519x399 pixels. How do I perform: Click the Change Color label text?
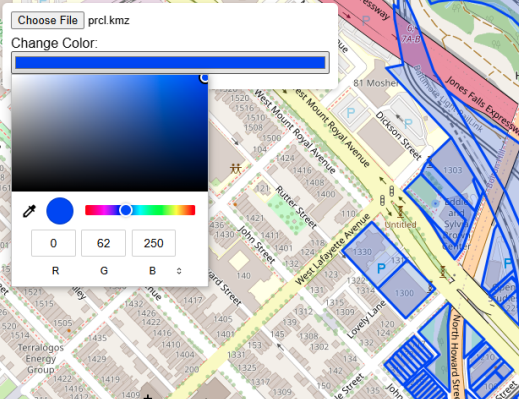(x=54, y=43)
